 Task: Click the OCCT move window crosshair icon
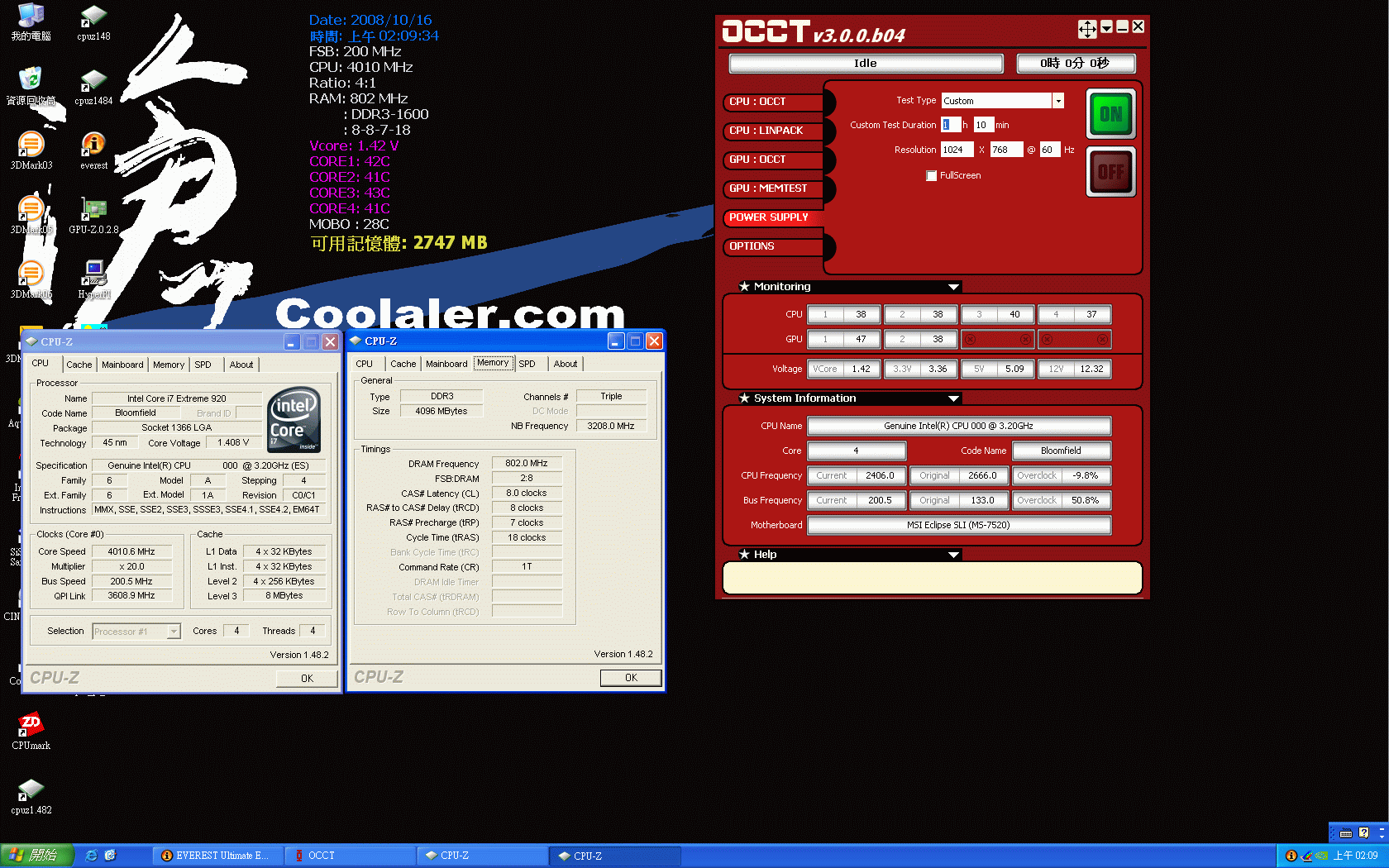(1087, 29)
